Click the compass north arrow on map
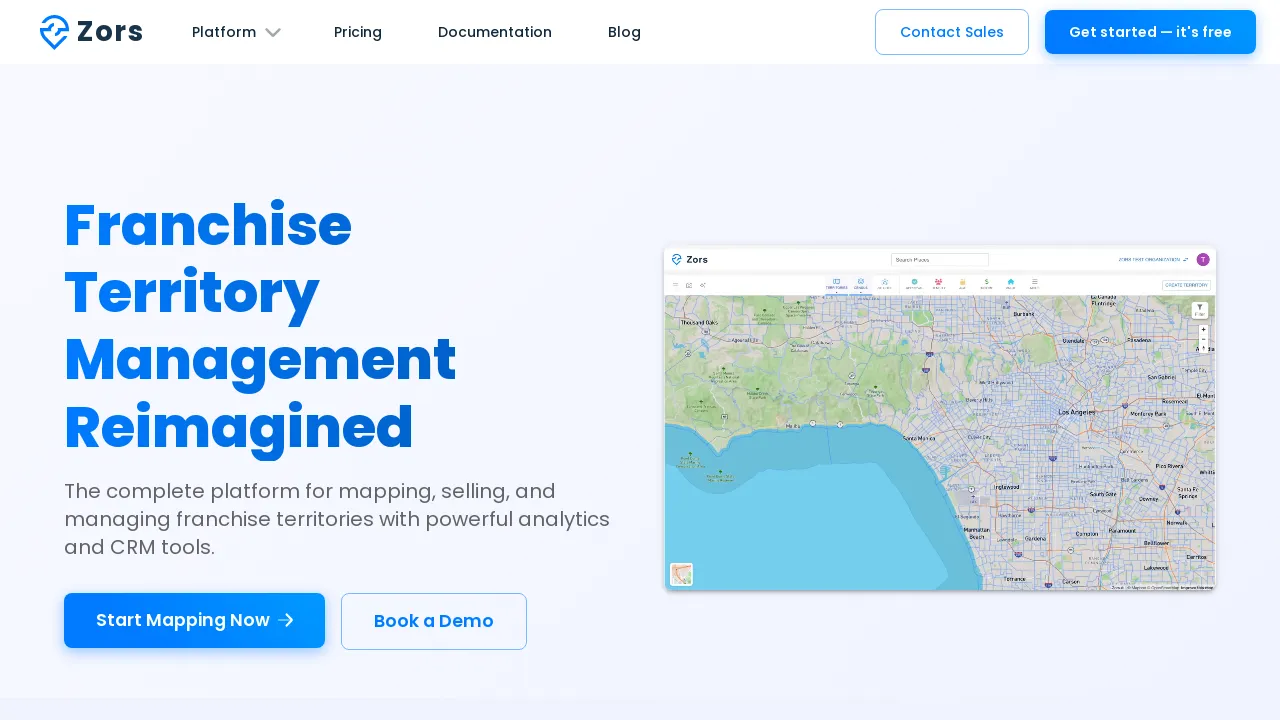This screenshot has width=1280, height=720. coord(1203,347)
